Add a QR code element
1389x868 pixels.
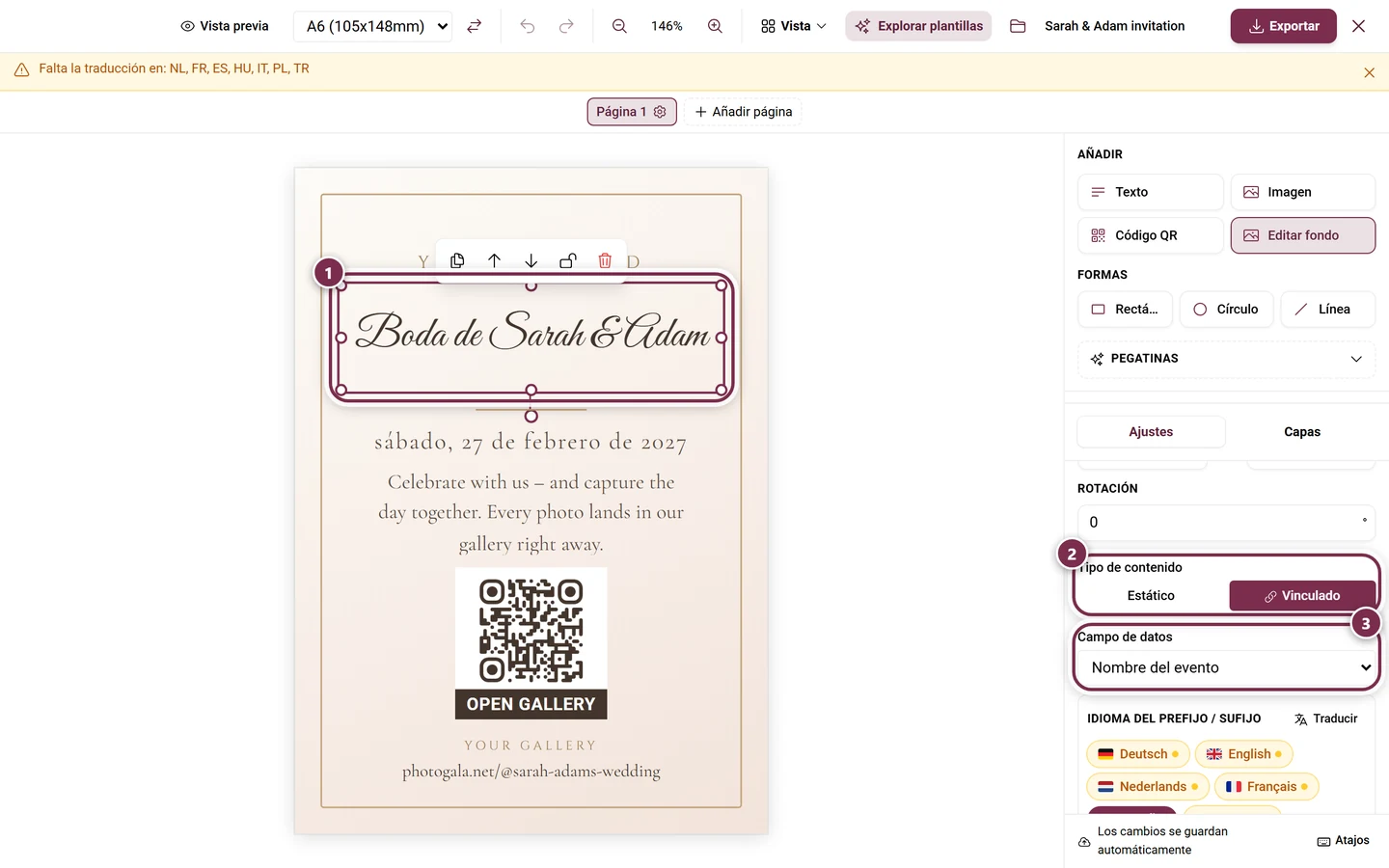point(1150,235)
